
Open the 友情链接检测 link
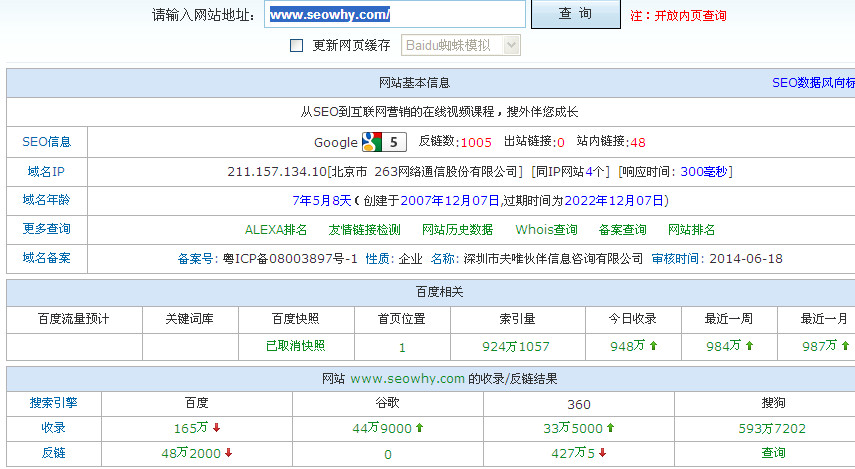pyautogui.click(x=364, y=230)
